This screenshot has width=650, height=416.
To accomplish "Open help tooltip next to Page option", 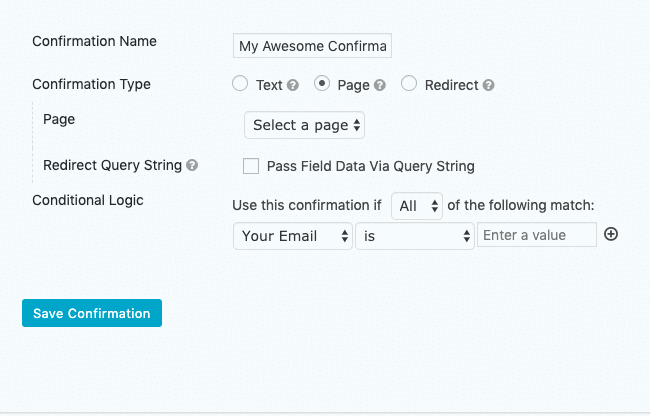I will pyautogui.click(x=380, y=85).
